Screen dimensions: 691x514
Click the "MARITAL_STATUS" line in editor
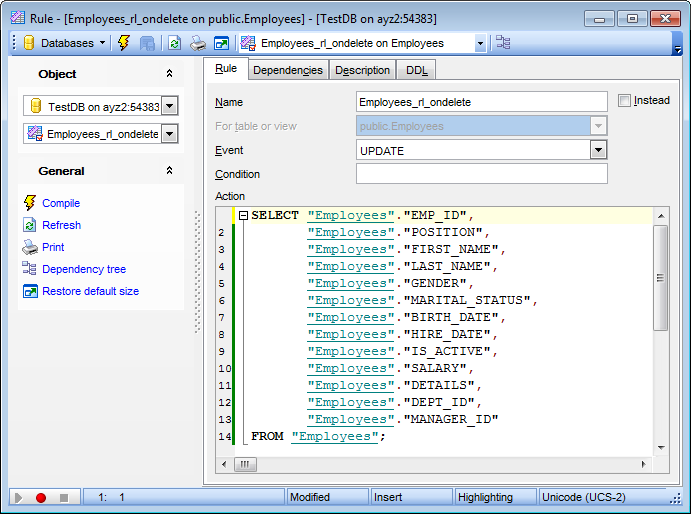pos(422,300)
